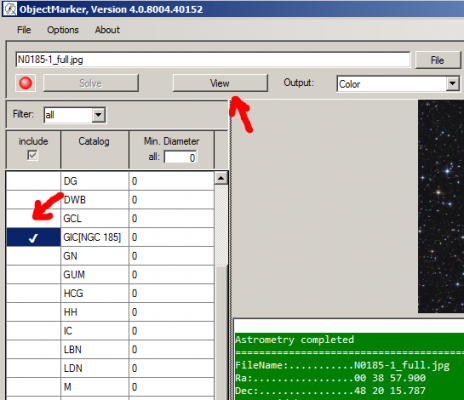Click the file name field N0185-1_full.jpg

click(212, 60)
